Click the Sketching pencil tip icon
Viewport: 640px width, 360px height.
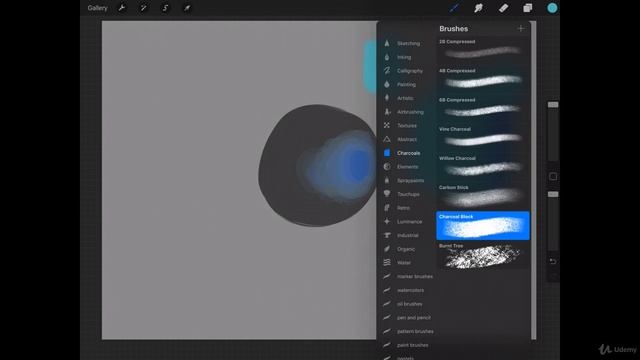tap(387, 43)
